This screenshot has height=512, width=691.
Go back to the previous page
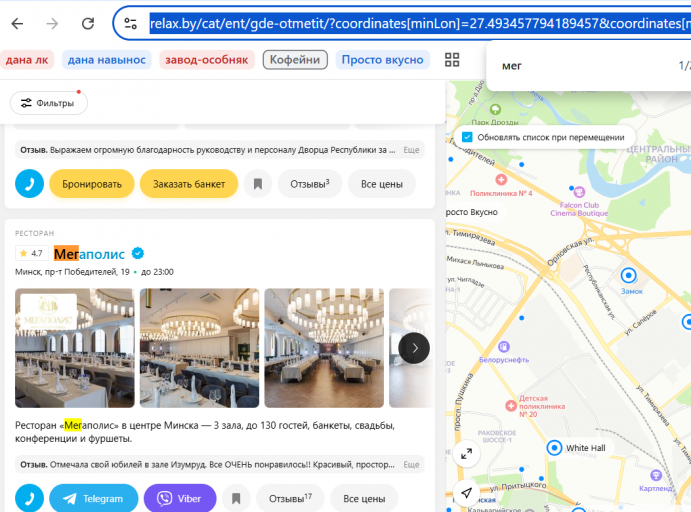(x=17, y=23)
